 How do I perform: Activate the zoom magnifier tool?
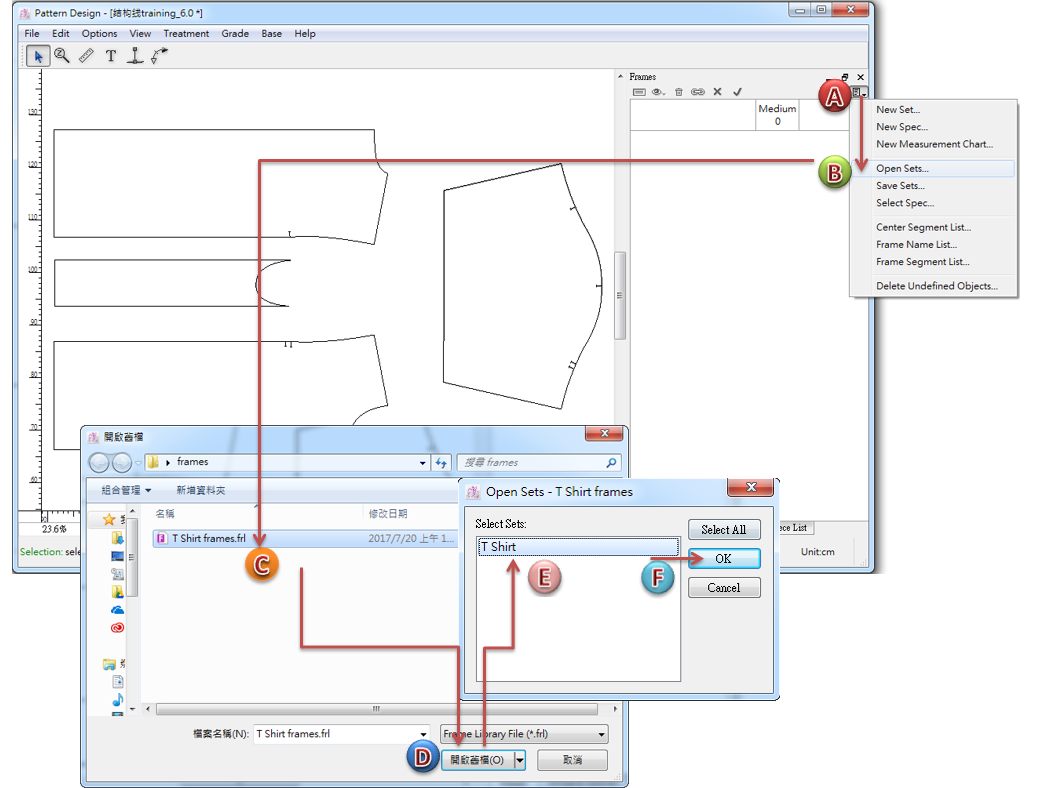click(x=62, y=57)
